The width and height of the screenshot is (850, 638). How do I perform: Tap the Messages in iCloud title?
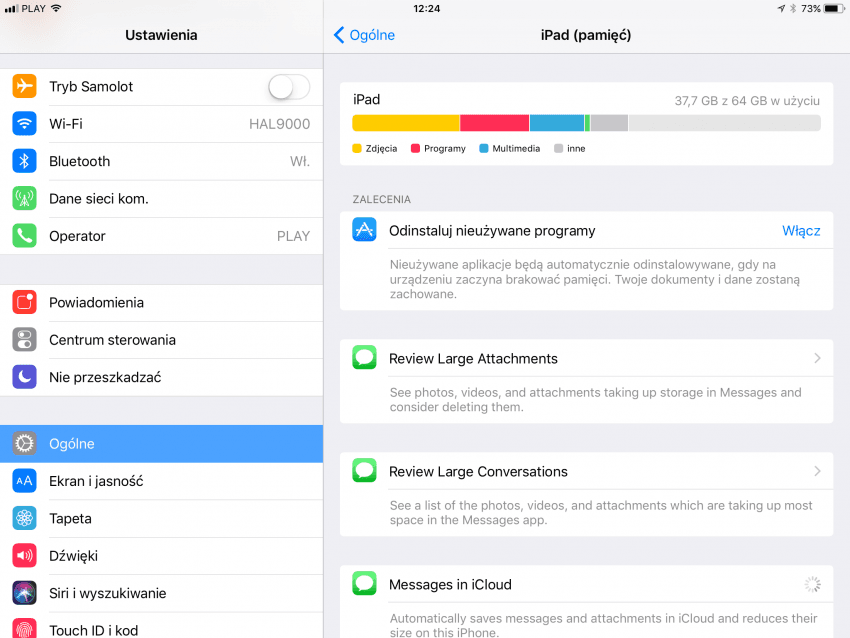point(450,584)
